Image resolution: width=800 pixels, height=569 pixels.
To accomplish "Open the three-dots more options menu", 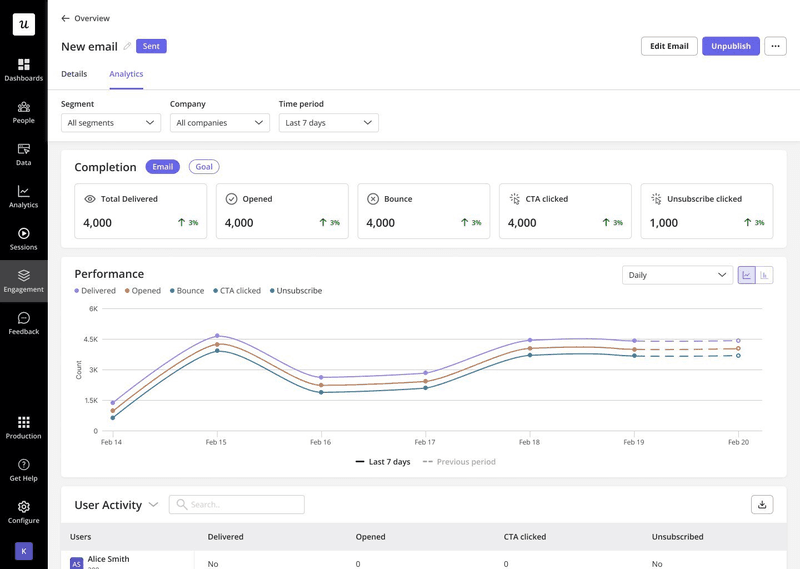I will tap(775, 46).
